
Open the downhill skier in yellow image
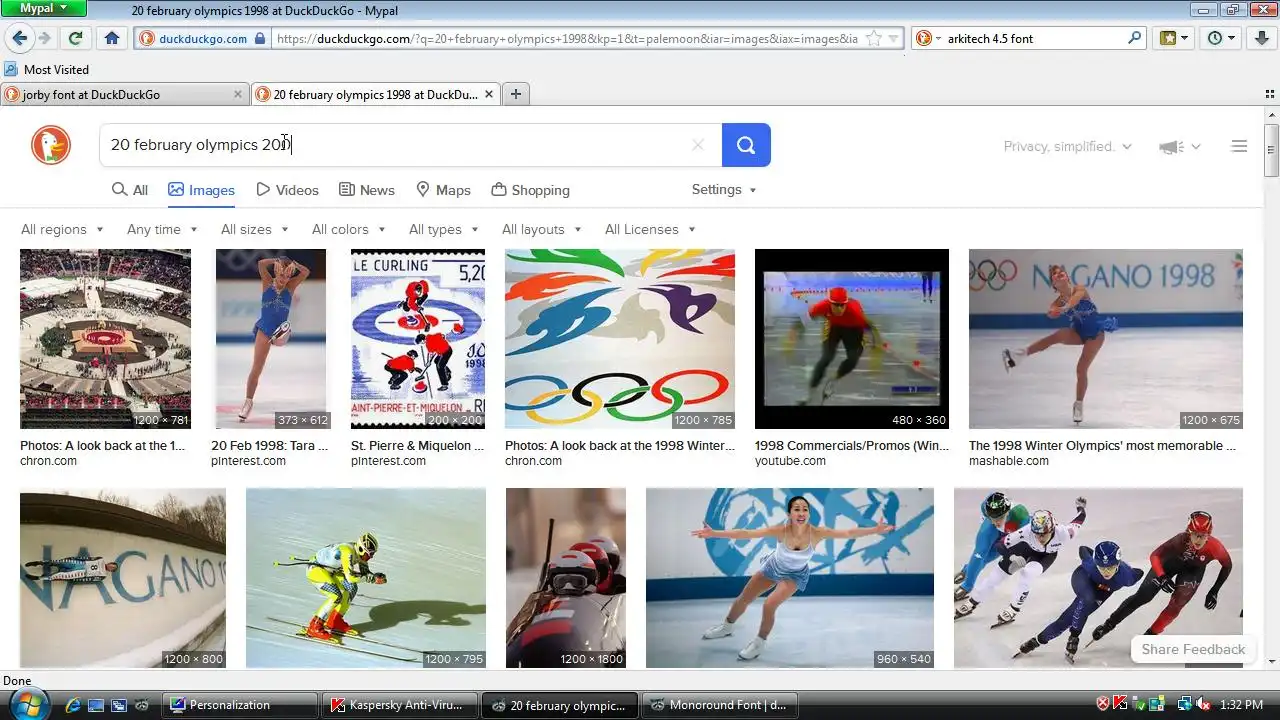[x=366, y=578]
